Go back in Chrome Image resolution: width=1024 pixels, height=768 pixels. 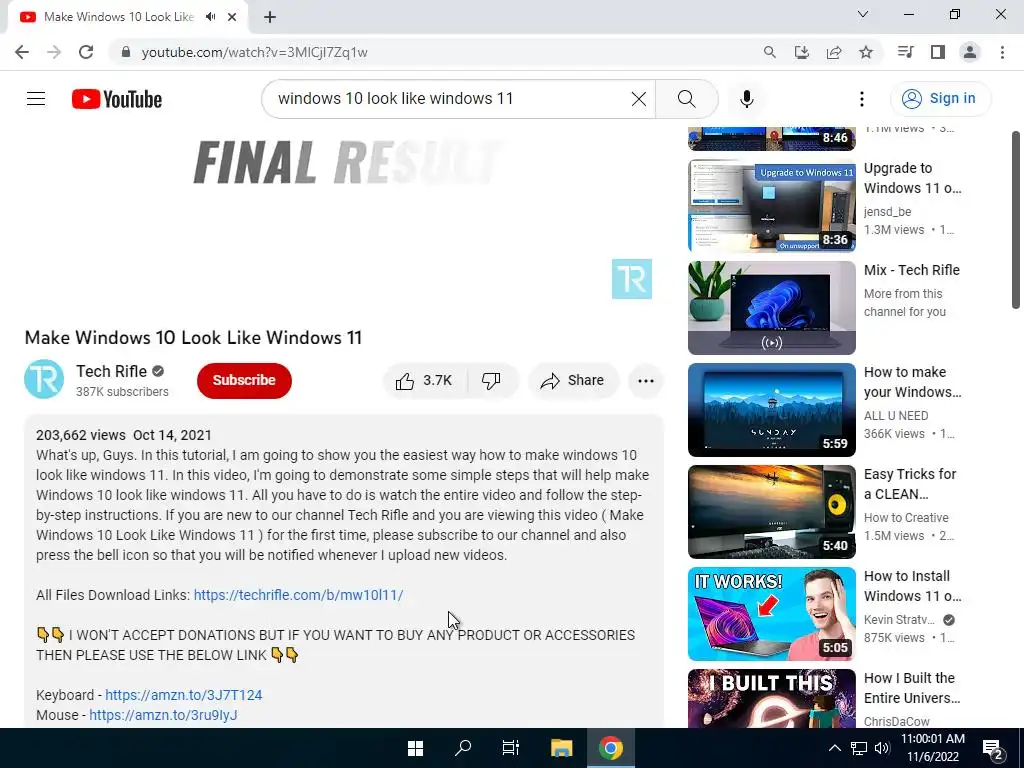22,52
